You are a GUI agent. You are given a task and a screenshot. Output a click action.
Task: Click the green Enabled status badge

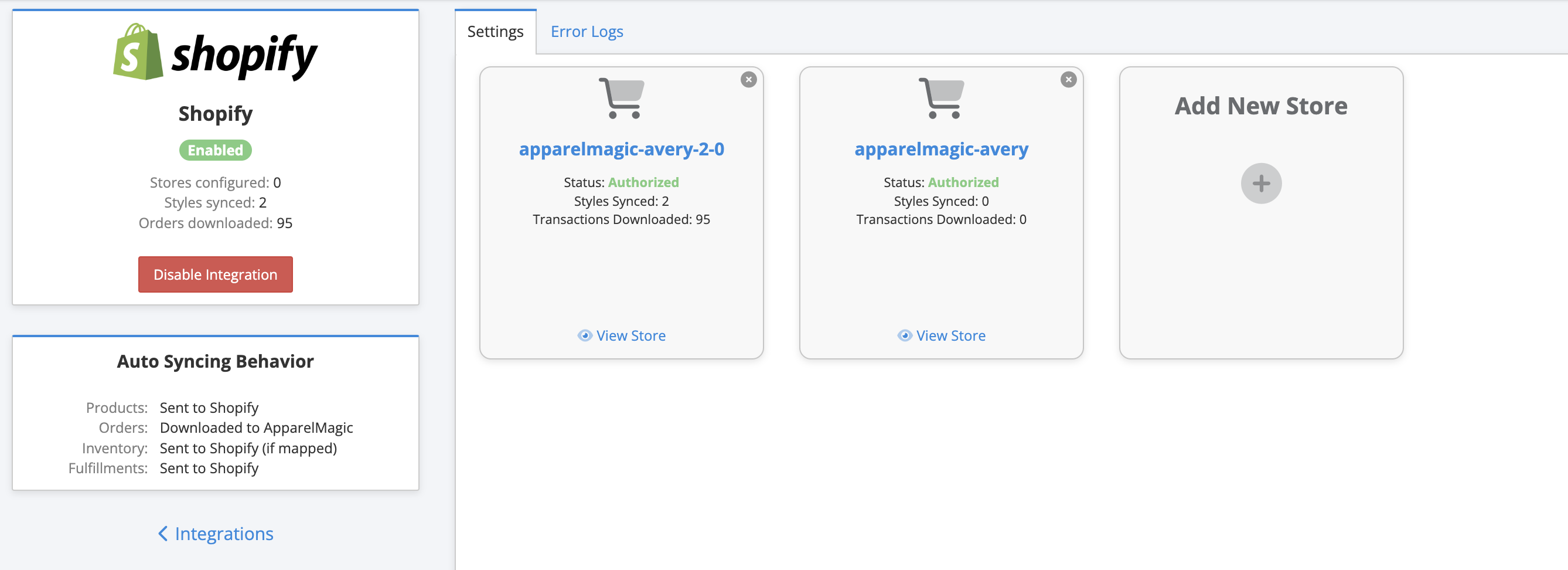coord(215,150)
